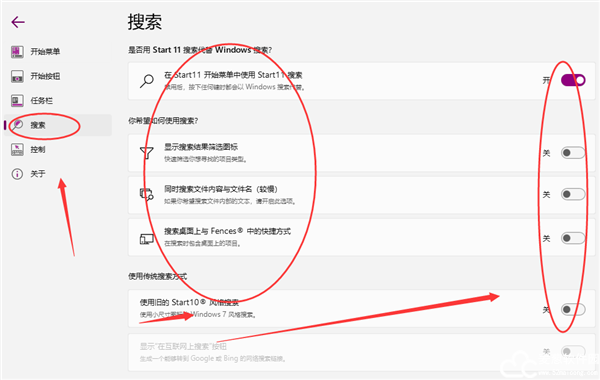The width and height of the screenshot is (600, 380).
Task: Click the 显示搜索结果筛选图标 label
Action: [201, 147]
